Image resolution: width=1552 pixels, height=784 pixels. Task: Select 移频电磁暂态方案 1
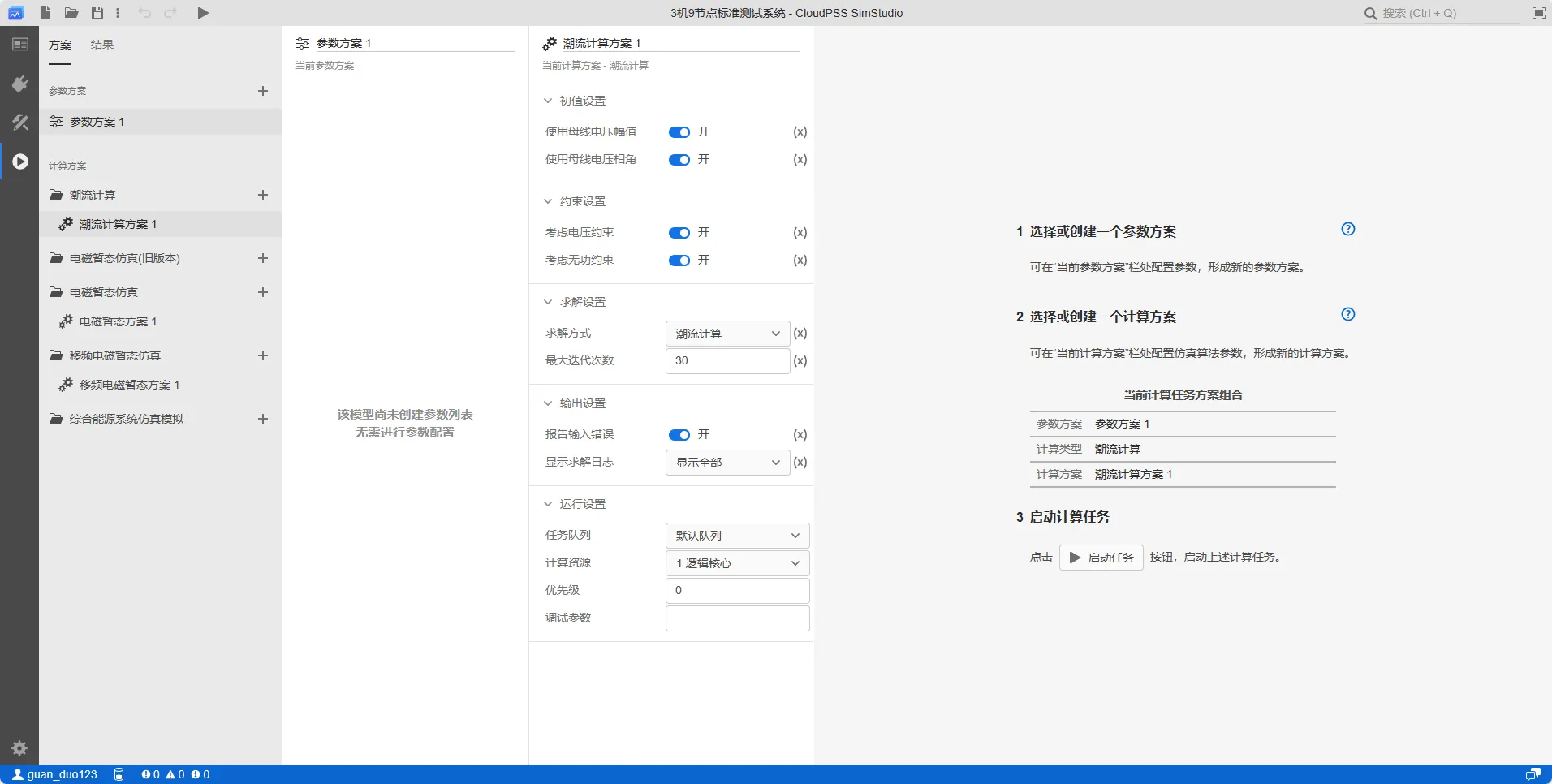click(161, 385)
